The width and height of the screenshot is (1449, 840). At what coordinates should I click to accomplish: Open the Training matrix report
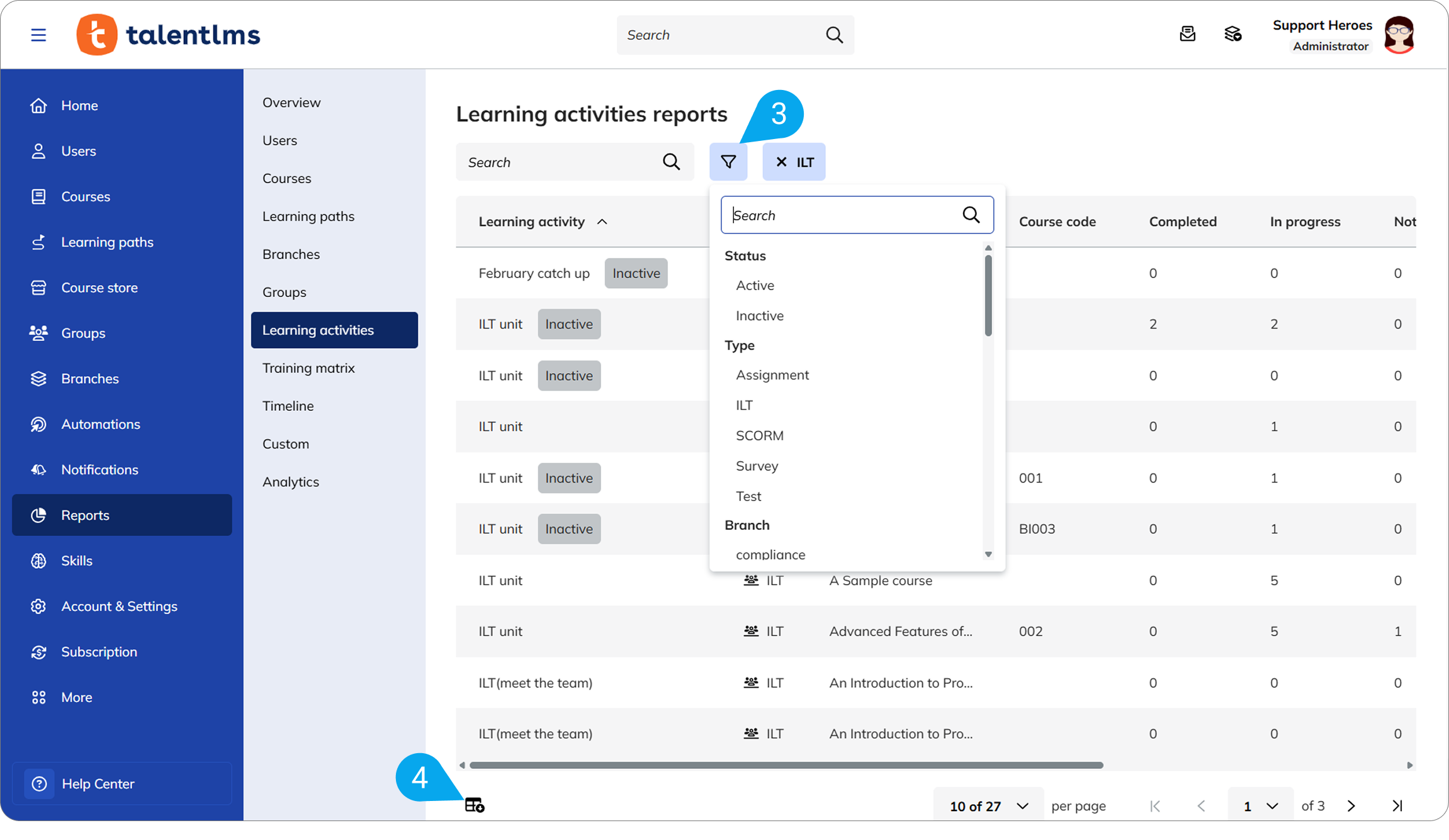coord(308,367)
